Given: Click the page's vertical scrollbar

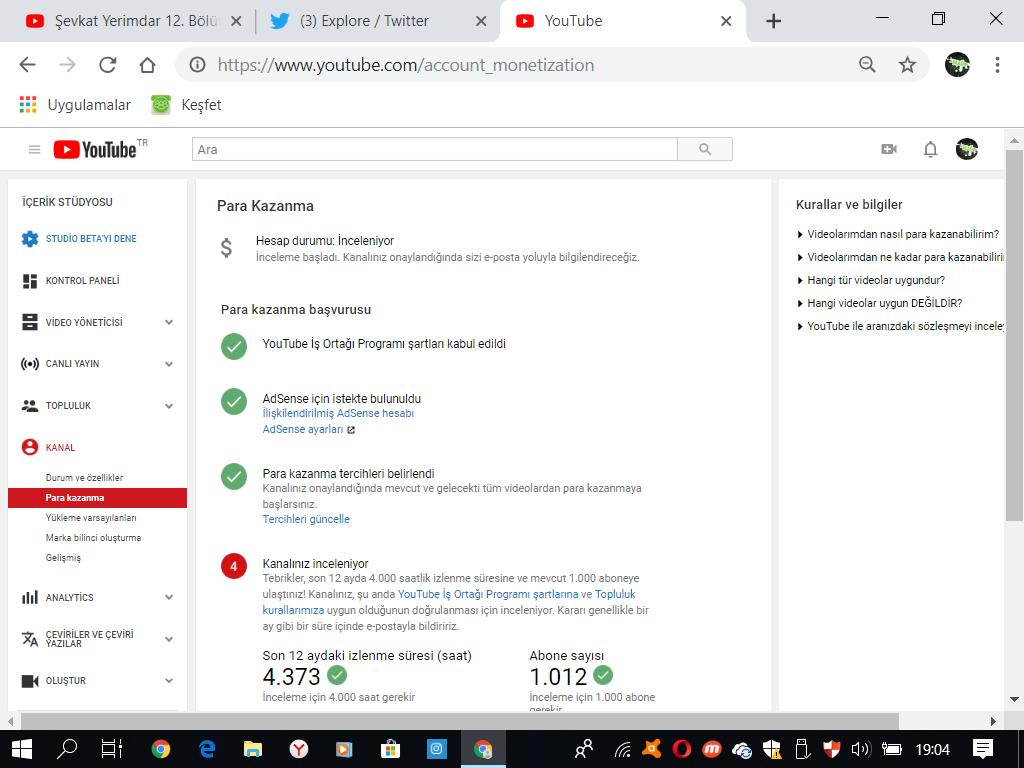Looking at the screenshot, I should tap(1014, 334).
